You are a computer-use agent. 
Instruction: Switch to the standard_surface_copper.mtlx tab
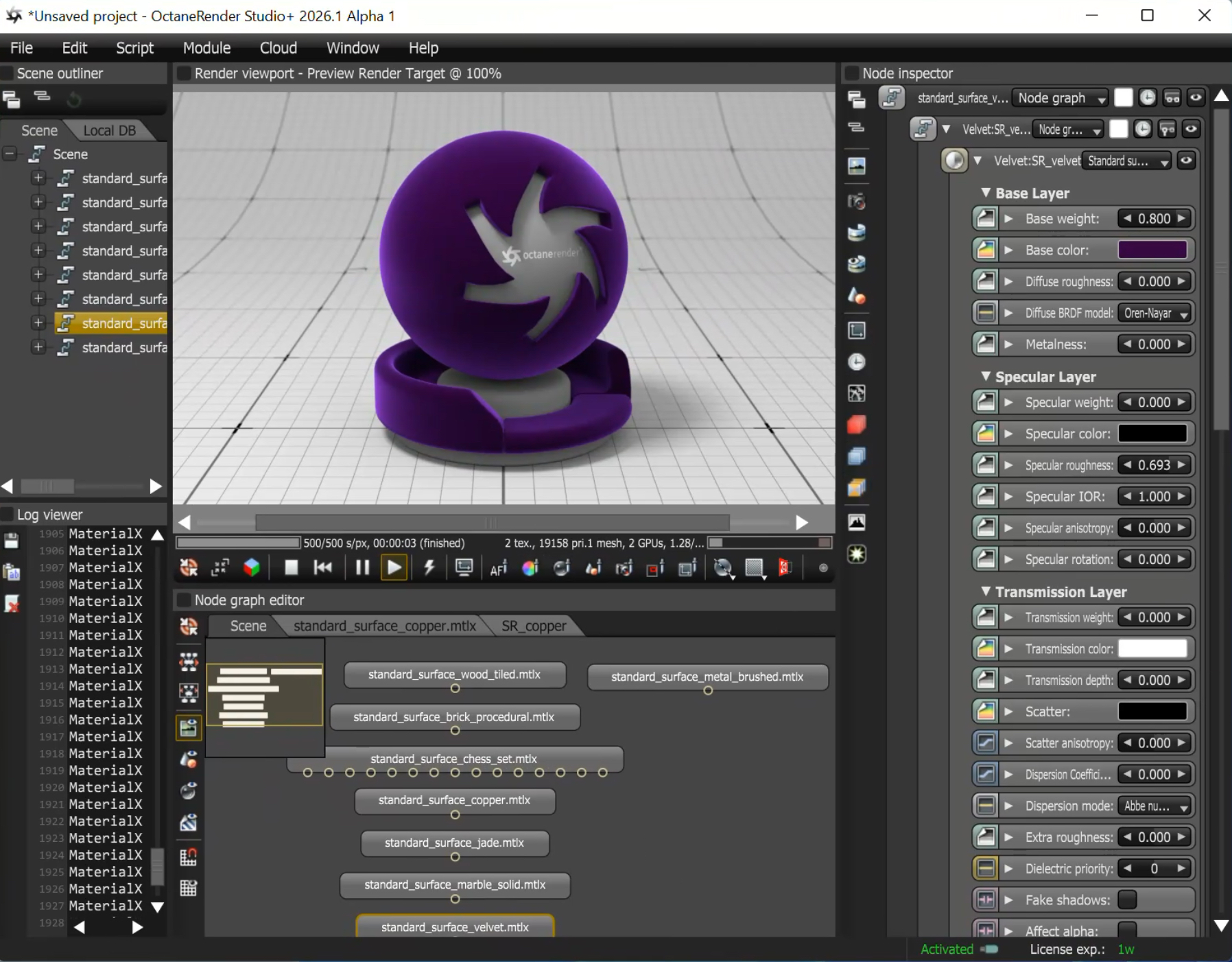385,626
